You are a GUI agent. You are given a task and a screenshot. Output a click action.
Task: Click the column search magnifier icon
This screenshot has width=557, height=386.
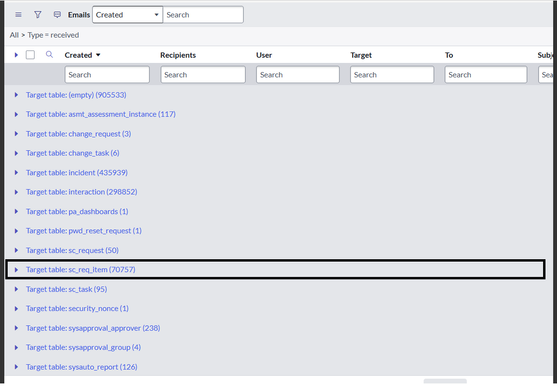(x=49, y=55)
